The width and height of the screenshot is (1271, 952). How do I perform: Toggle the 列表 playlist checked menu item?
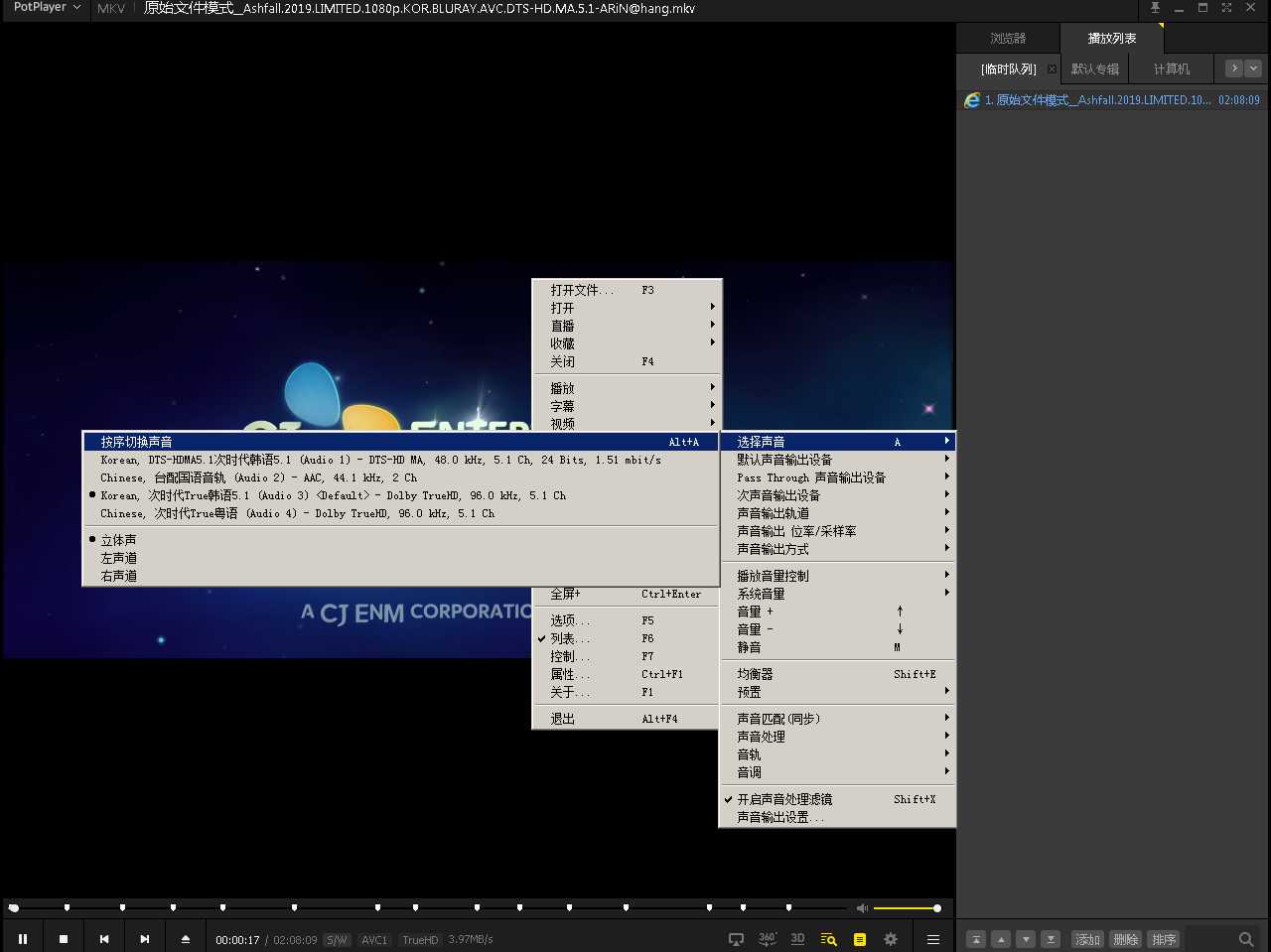click(625, 638)
